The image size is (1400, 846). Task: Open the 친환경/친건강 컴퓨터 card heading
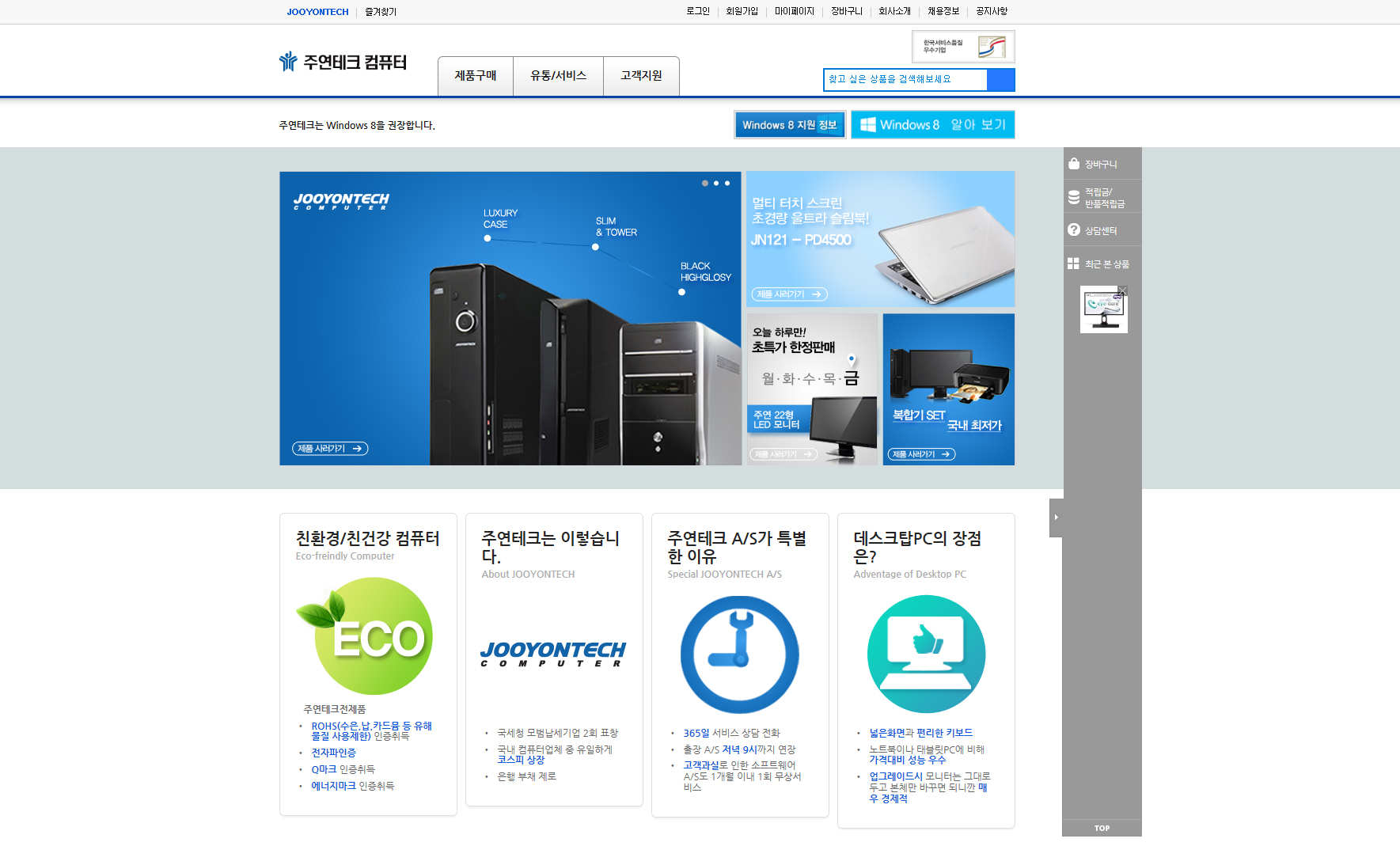(367, 538)
